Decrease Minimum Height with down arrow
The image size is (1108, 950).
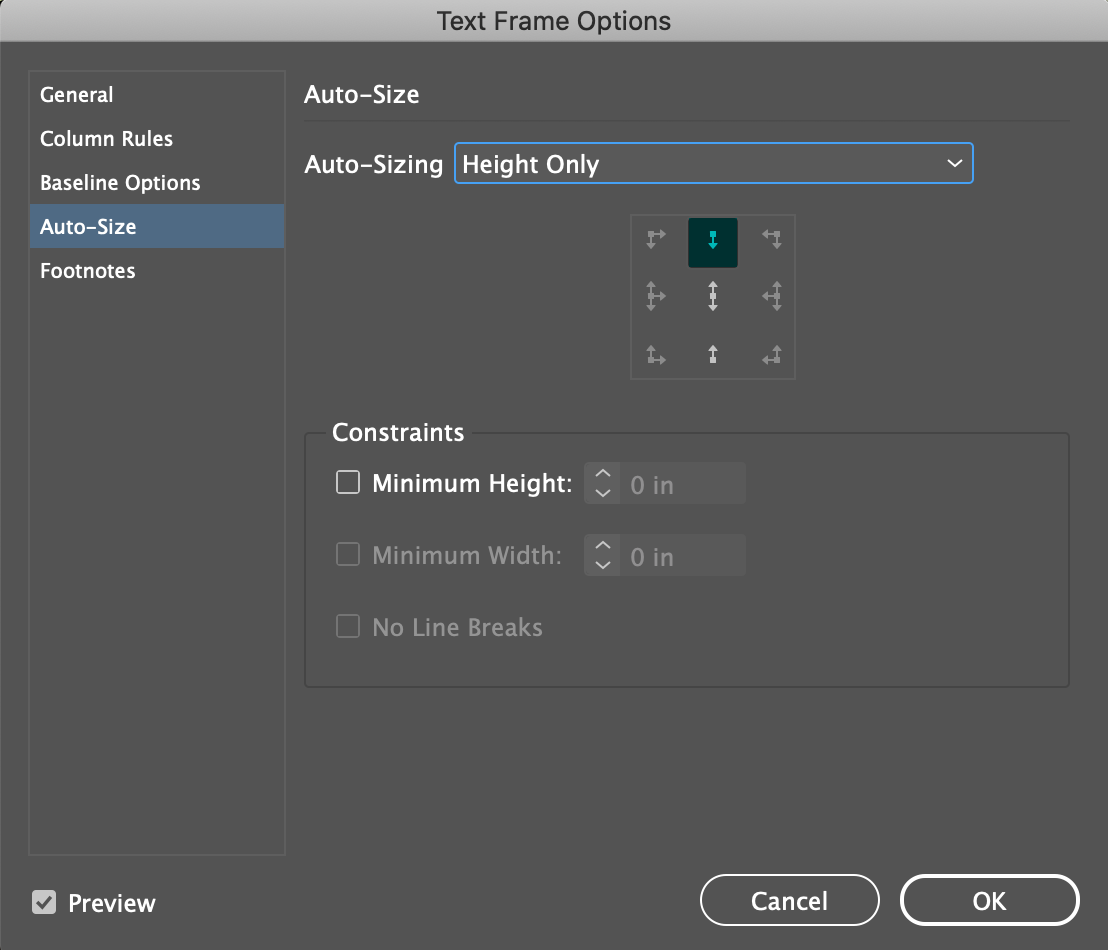[603, 493]
